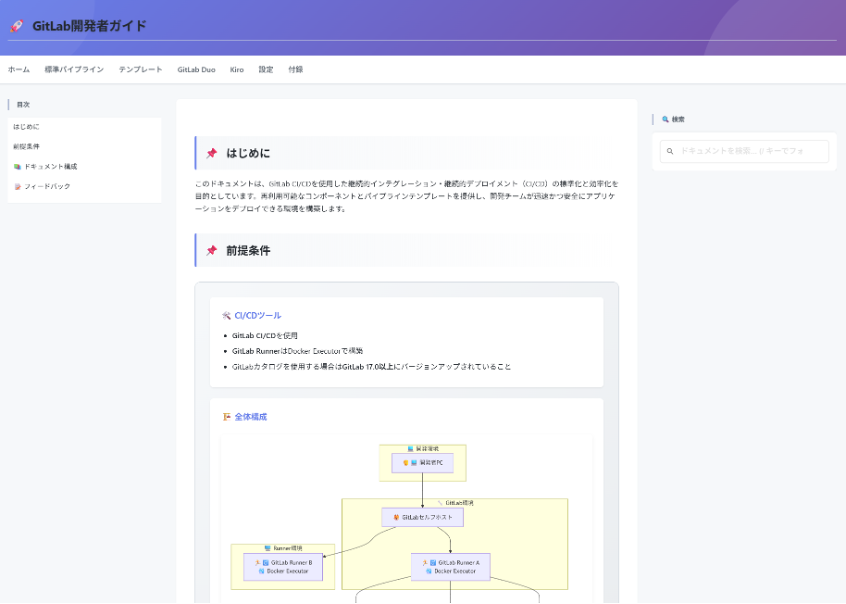Click the pushpin icon next to はじめに heading

212,153
